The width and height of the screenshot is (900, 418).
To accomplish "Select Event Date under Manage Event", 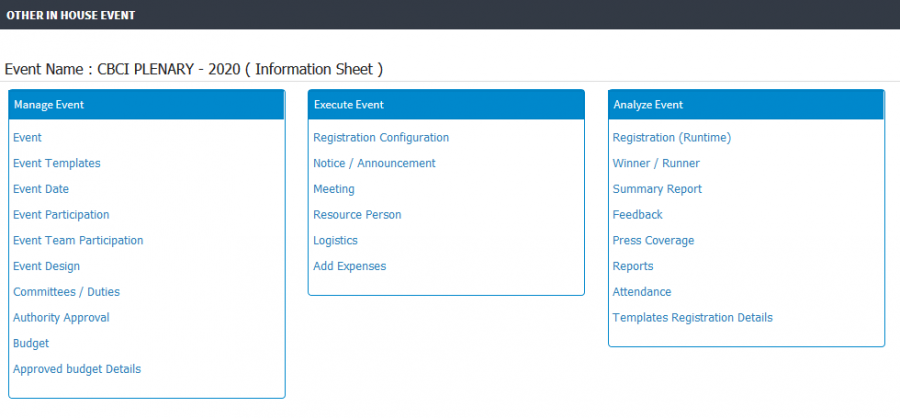I will click(x=41, y=189).
